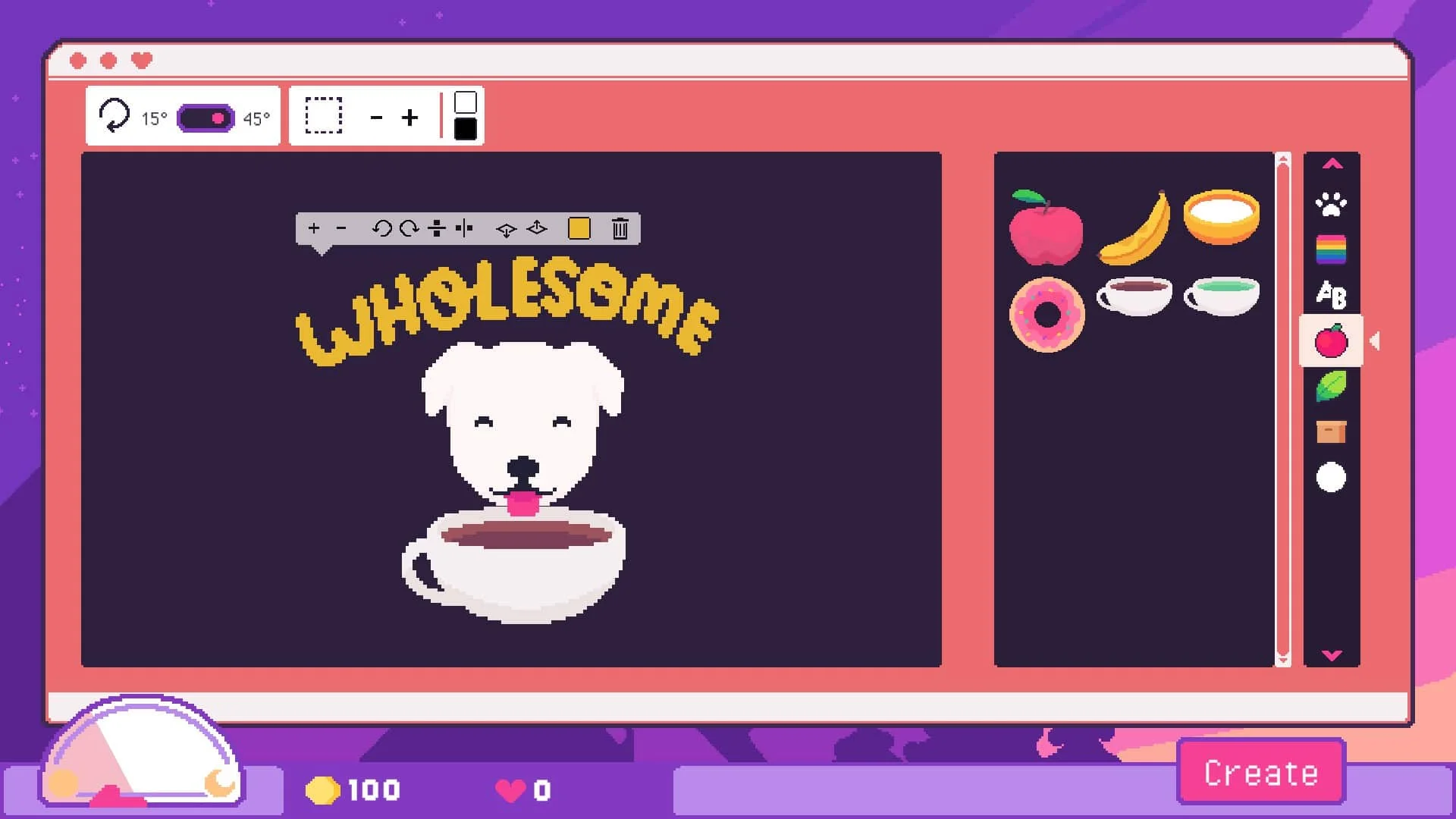Screen dimensions: 1456x819
Task: Bring the selected object one layer forward
Action: 537,228
